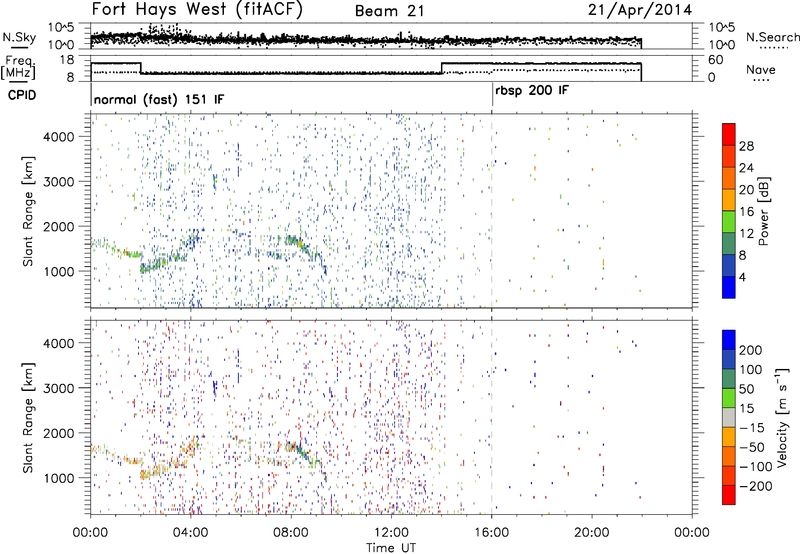The image size is (800, 554).
Task: Click the frequency step-up near 14:00 in Freq panel
Action: (x=441, y=68)
